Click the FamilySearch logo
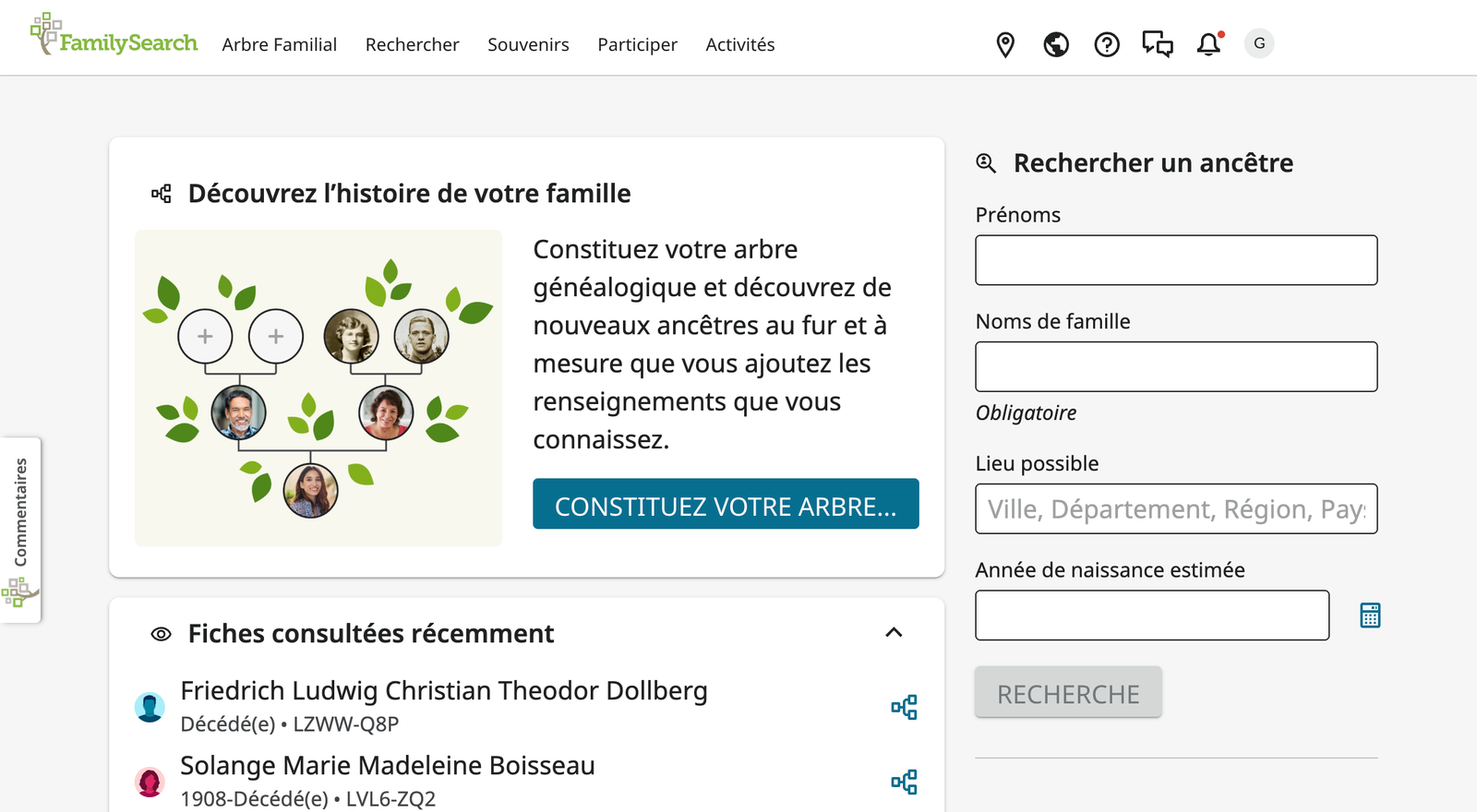1477x812 pixels. point(114,37)
